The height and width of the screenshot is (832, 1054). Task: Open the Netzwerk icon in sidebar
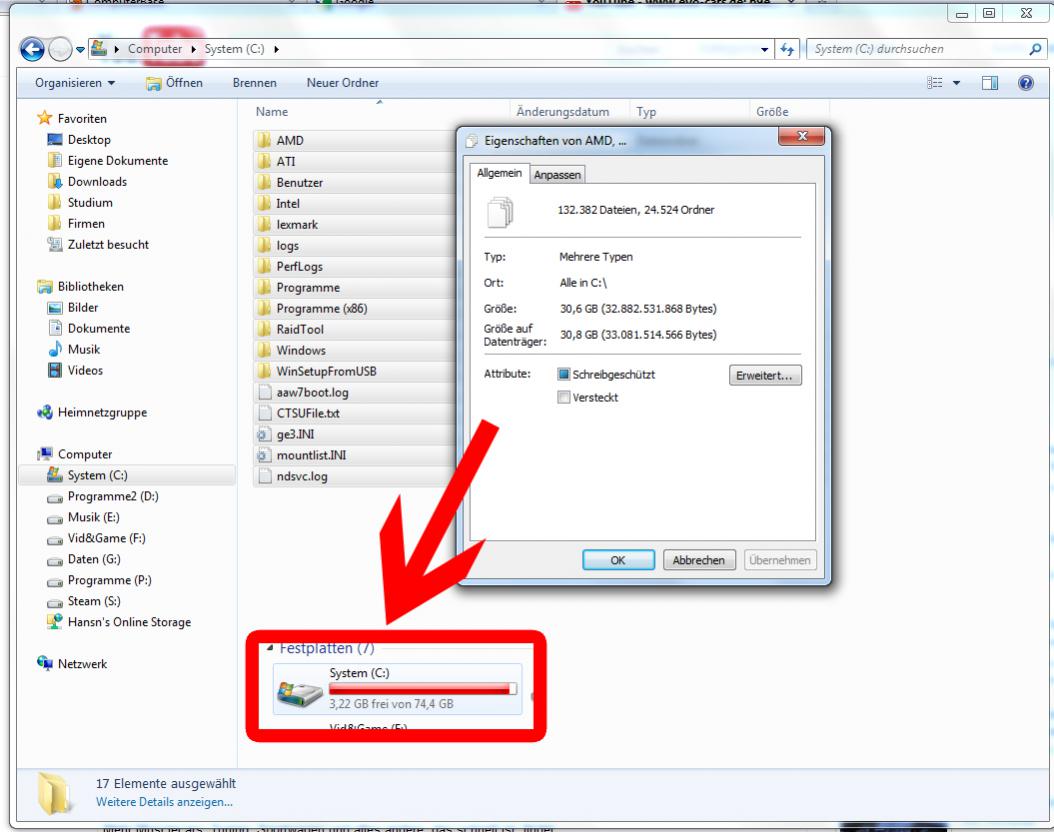coord(44,663)
